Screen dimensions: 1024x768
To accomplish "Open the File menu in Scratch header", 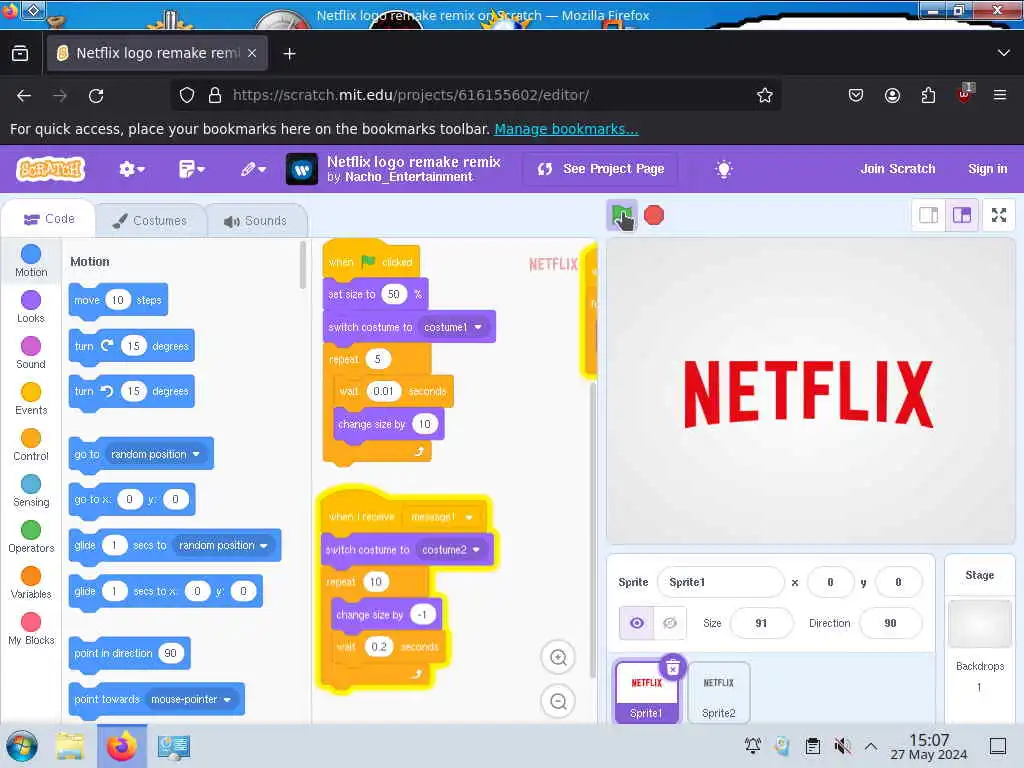I will coord(191,169).
